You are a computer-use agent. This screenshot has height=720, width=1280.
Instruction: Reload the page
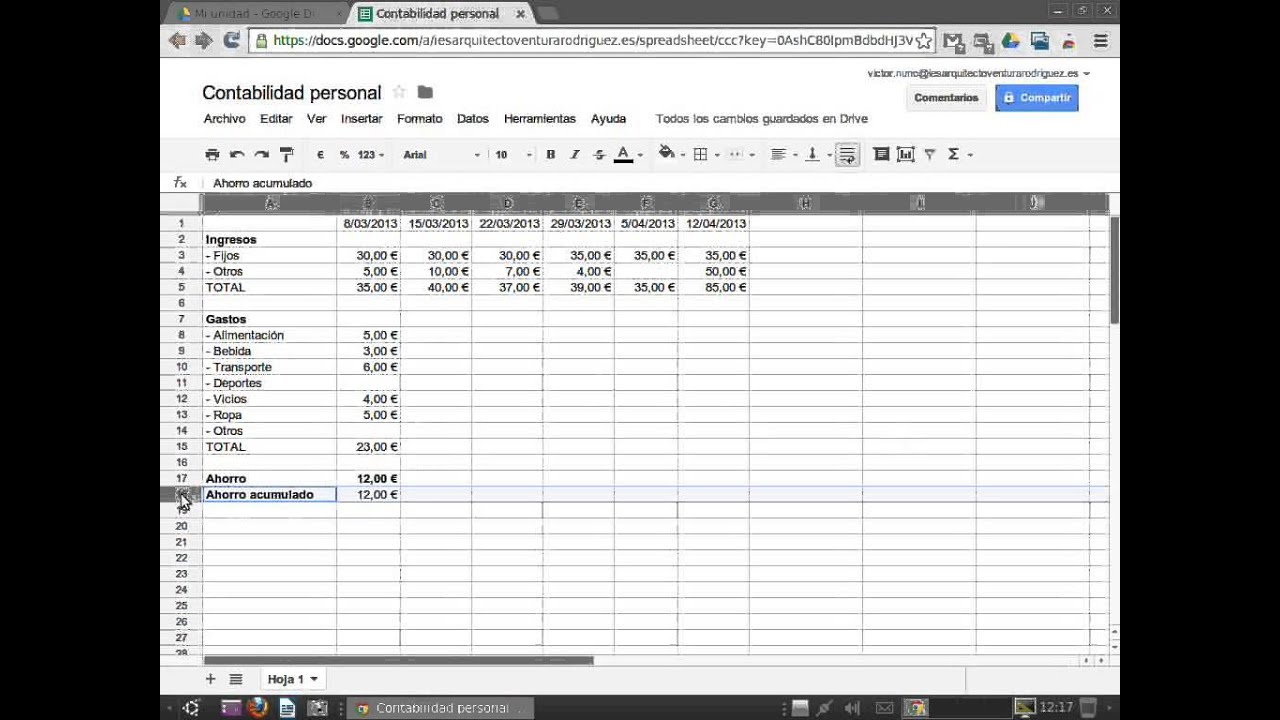(x=231, y=41)
